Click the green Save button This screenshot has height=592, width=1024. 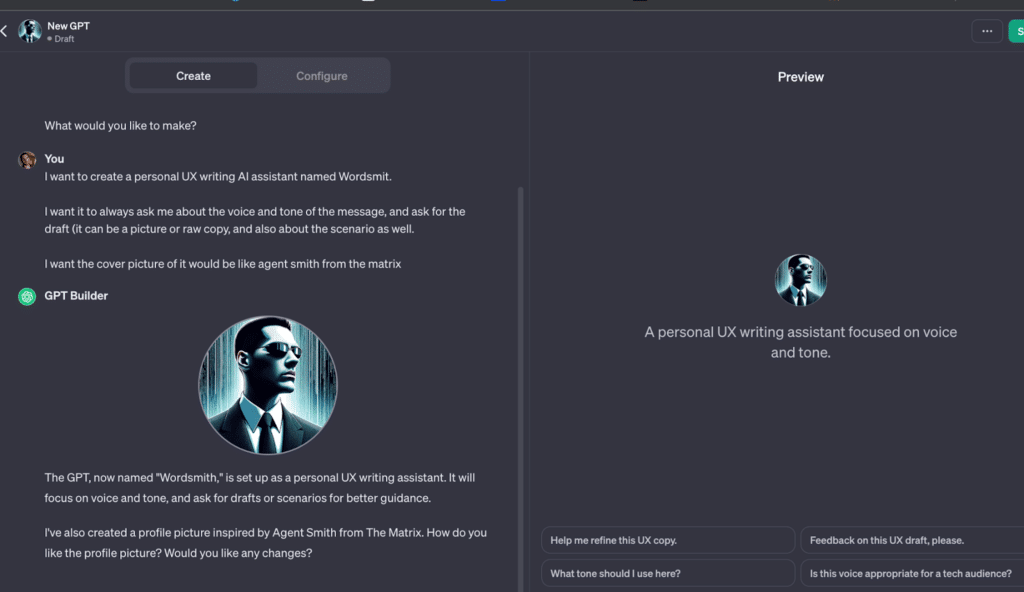(x=1017, y=31)
